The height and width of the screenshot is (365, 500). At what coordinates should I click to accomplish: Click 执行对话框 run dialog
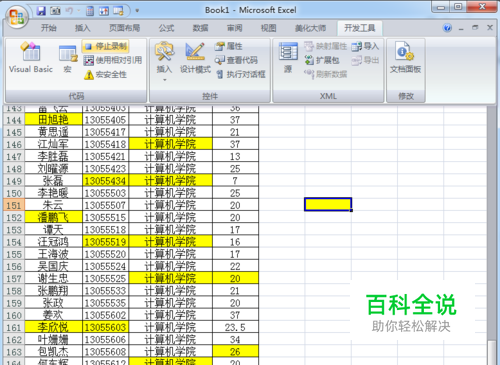point(240,74)
